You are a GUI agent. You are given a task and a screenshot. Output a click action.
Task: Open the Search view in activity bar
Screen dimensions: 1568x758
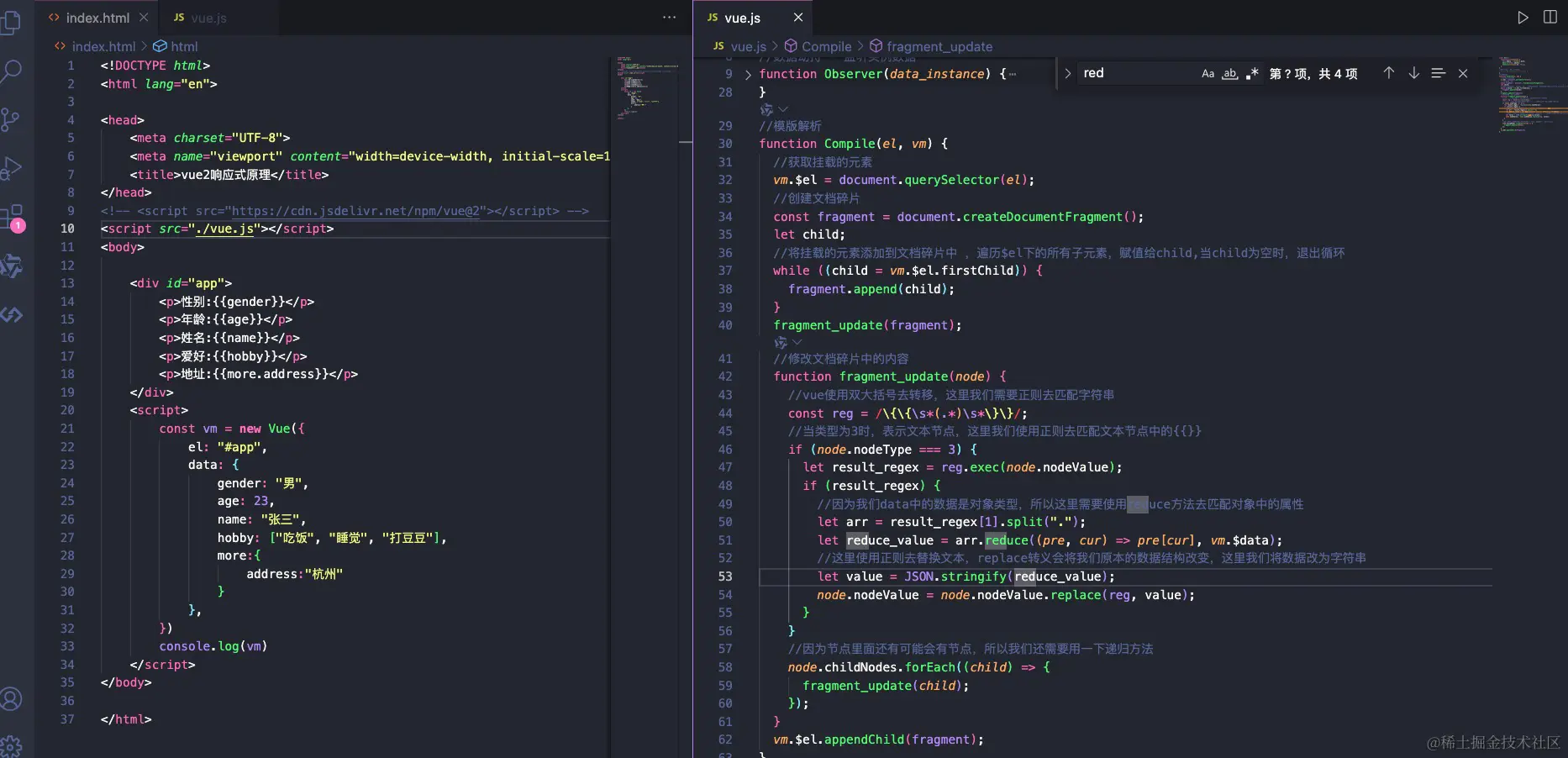coord(11,71)
